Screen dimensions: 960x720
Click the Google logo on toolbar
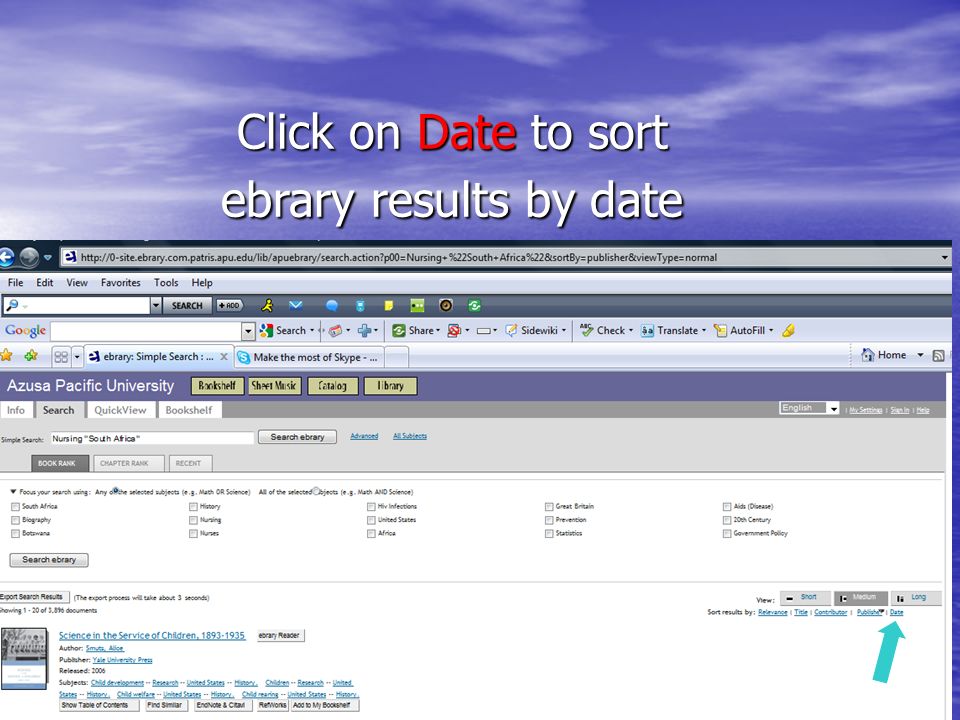click(x=26, y=331)
